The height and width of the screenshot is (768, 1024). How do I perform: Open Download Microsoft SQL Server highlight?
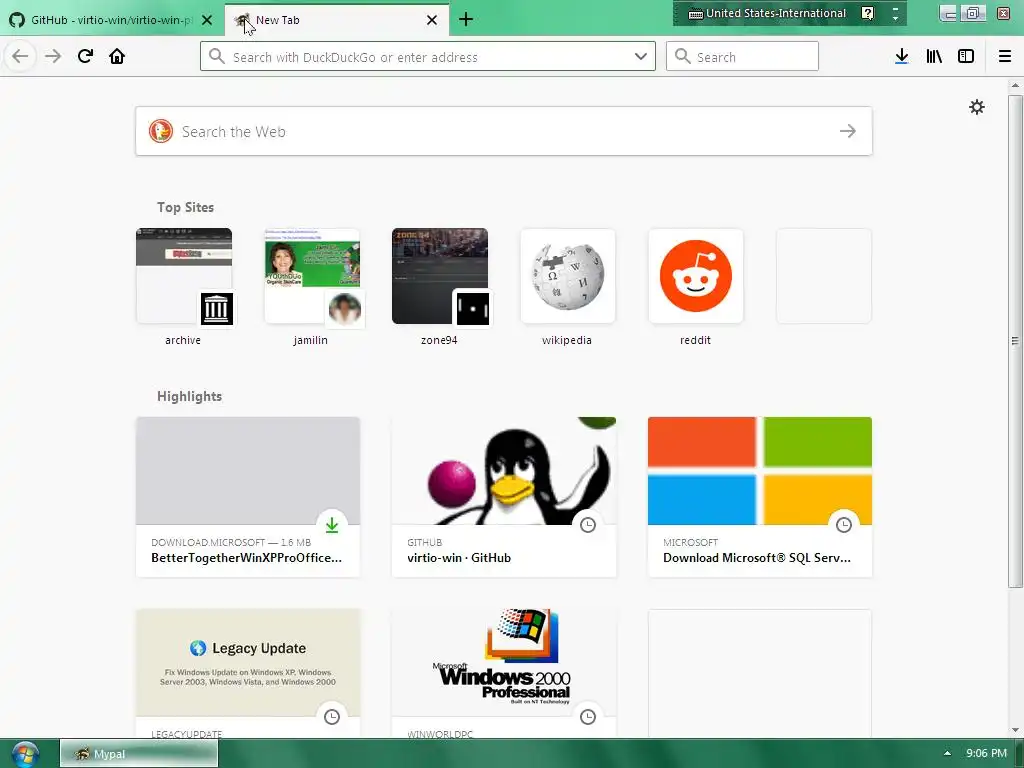(760, 497)
